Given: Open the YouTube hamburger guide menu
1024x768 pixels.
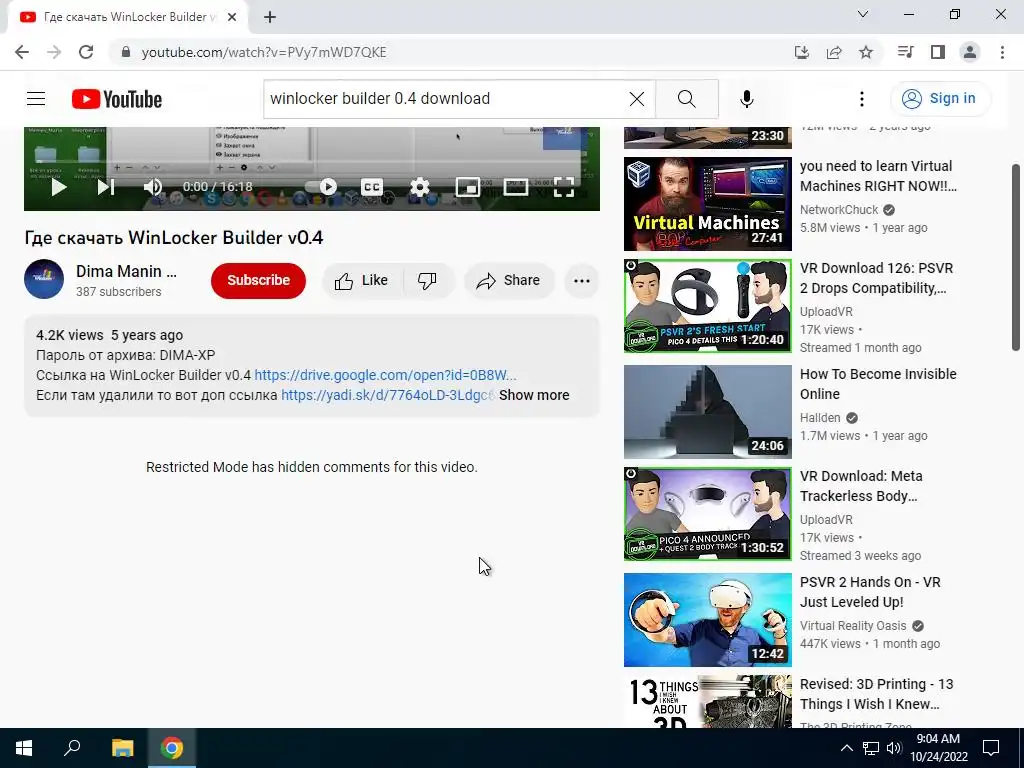Looking at the screenshot, I should click(x=36, y=99).
